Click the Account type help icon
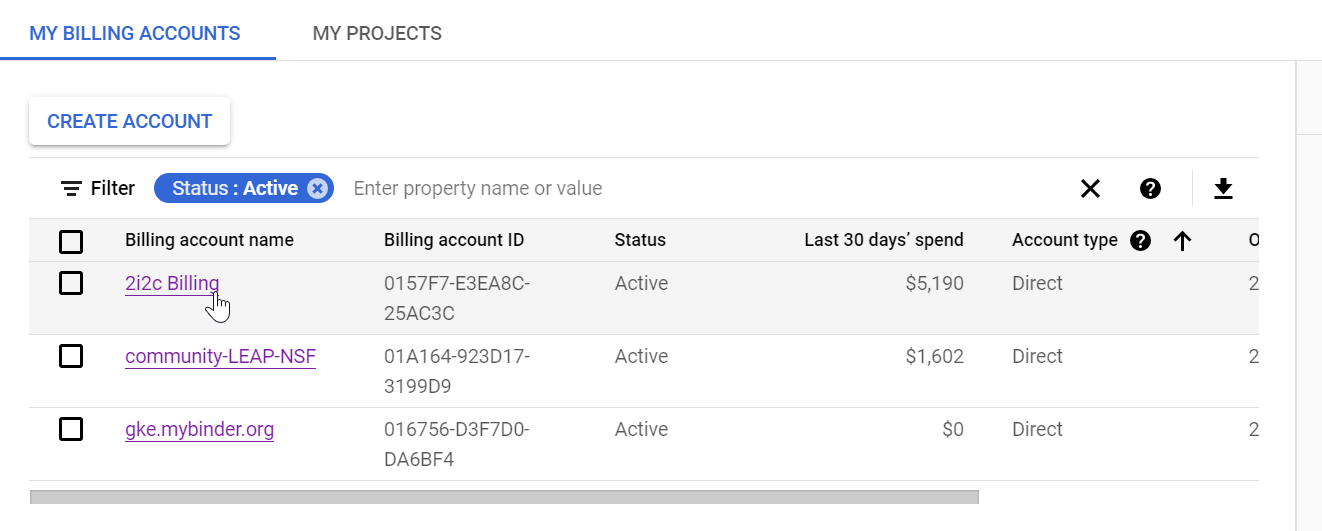The image size is (1322, 531). pos(1140,240)
